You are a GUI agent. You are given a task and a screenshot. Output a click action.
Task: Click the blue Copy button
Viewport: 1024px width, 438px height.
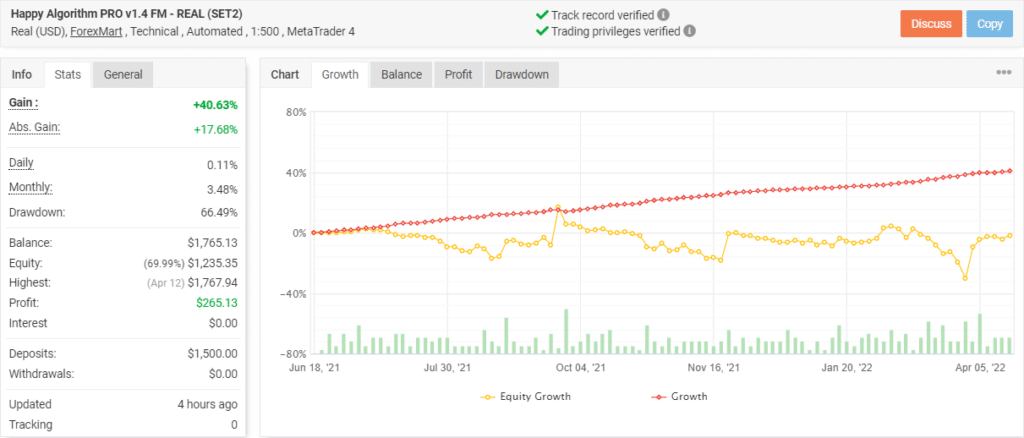(989, 23)
